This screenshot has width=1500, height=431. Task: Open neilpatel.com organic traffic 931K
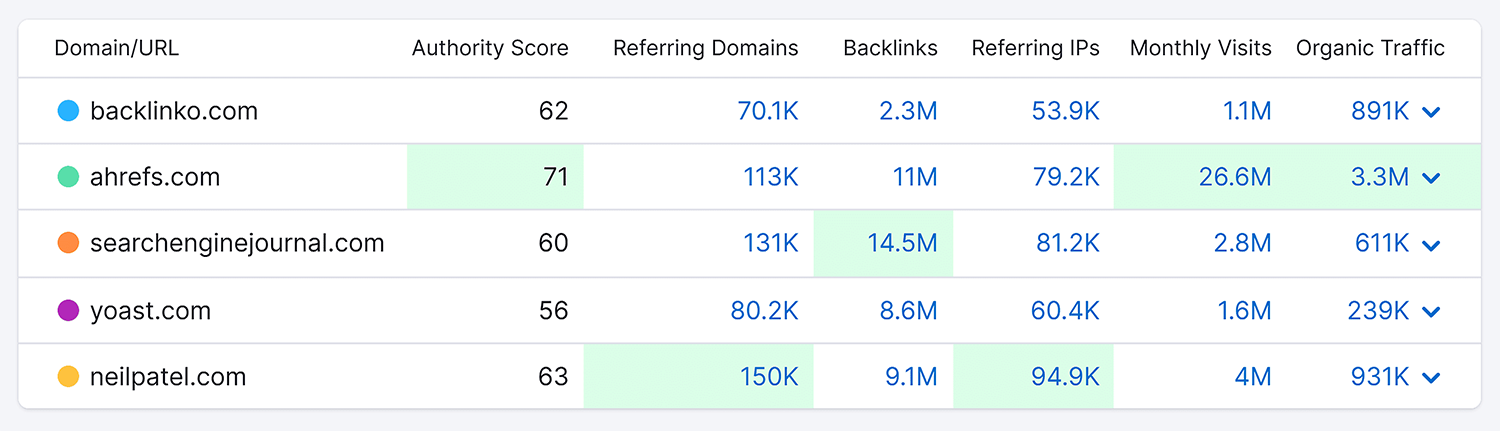tap(1380, 377)
